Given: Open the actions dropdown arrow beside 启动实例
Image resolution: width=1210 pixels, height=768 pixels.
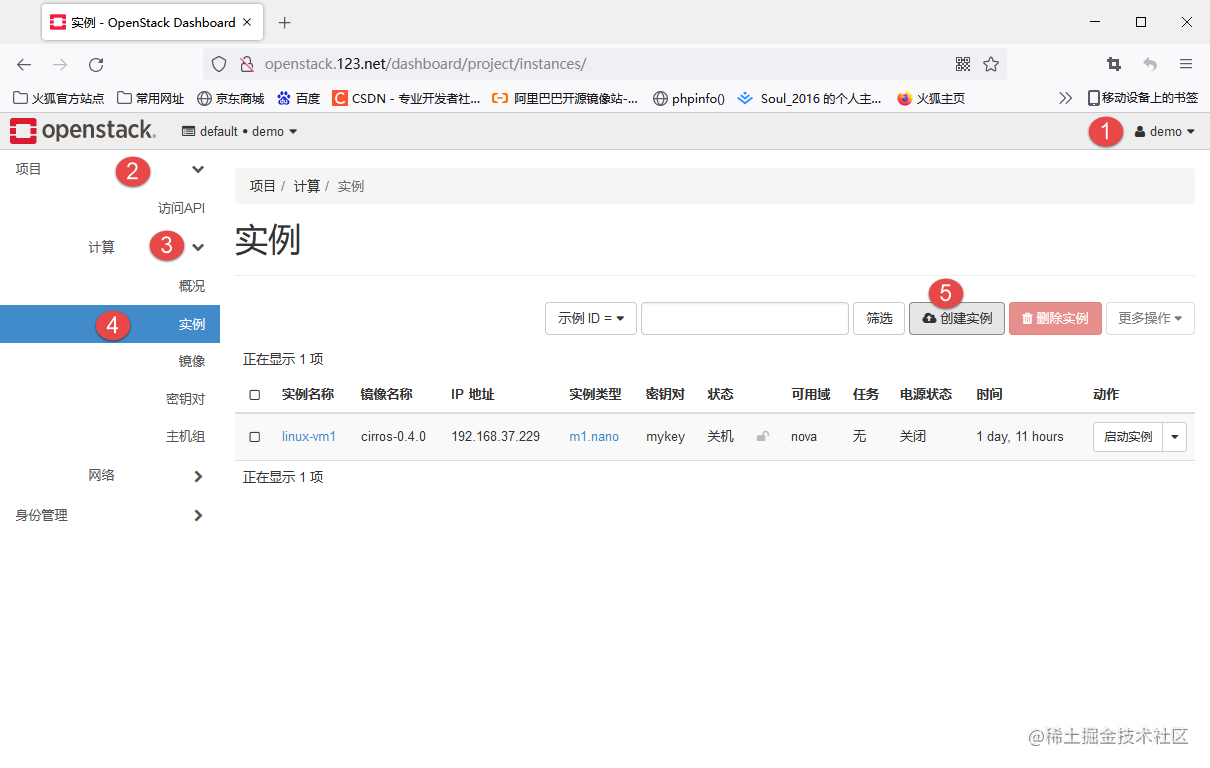Looking at the screenshot, I should point(1174,436).
